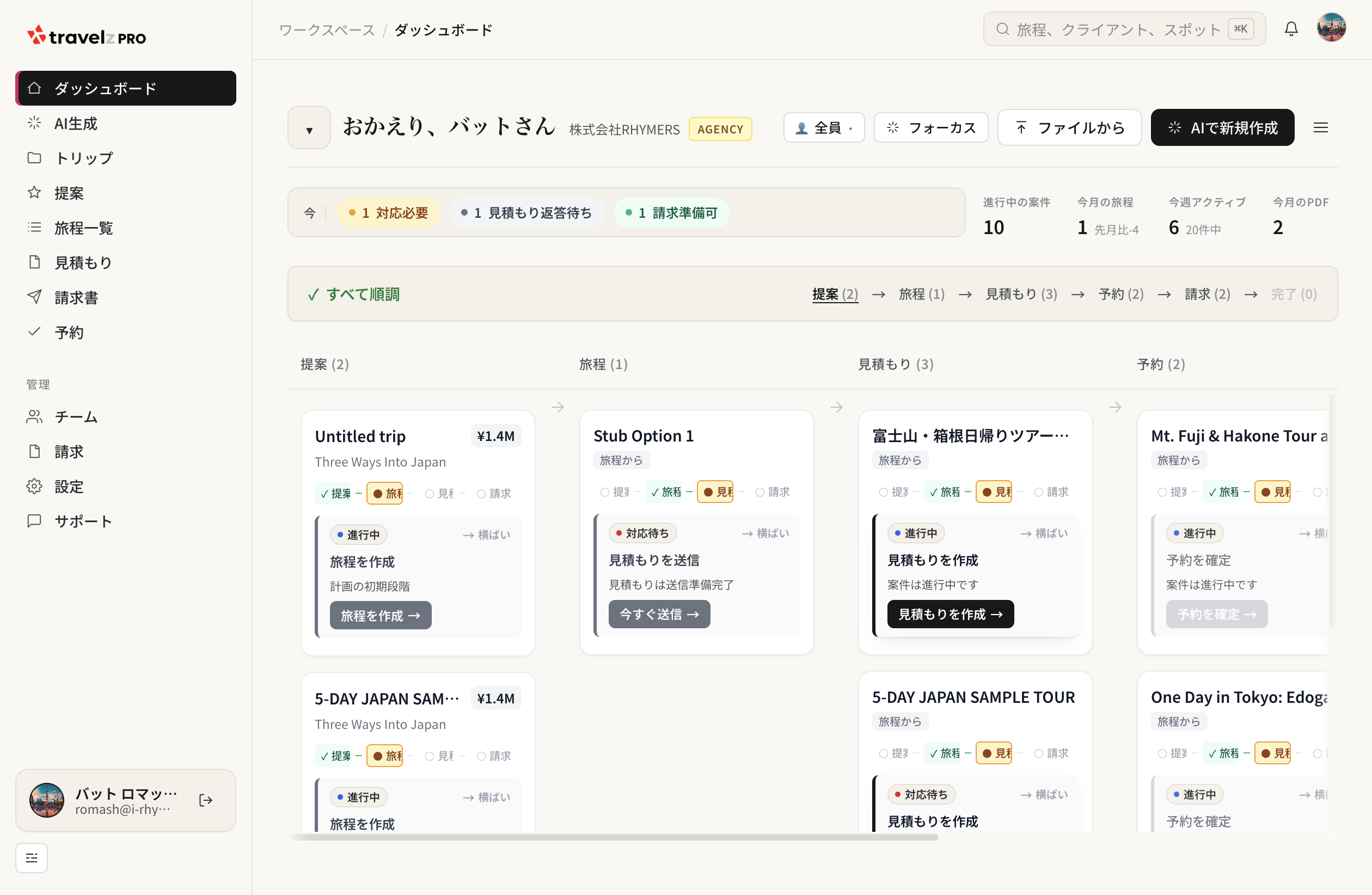Click the AIで新規作成 button
This screenshot has height=895, width=1372.
pos(1223,128)
